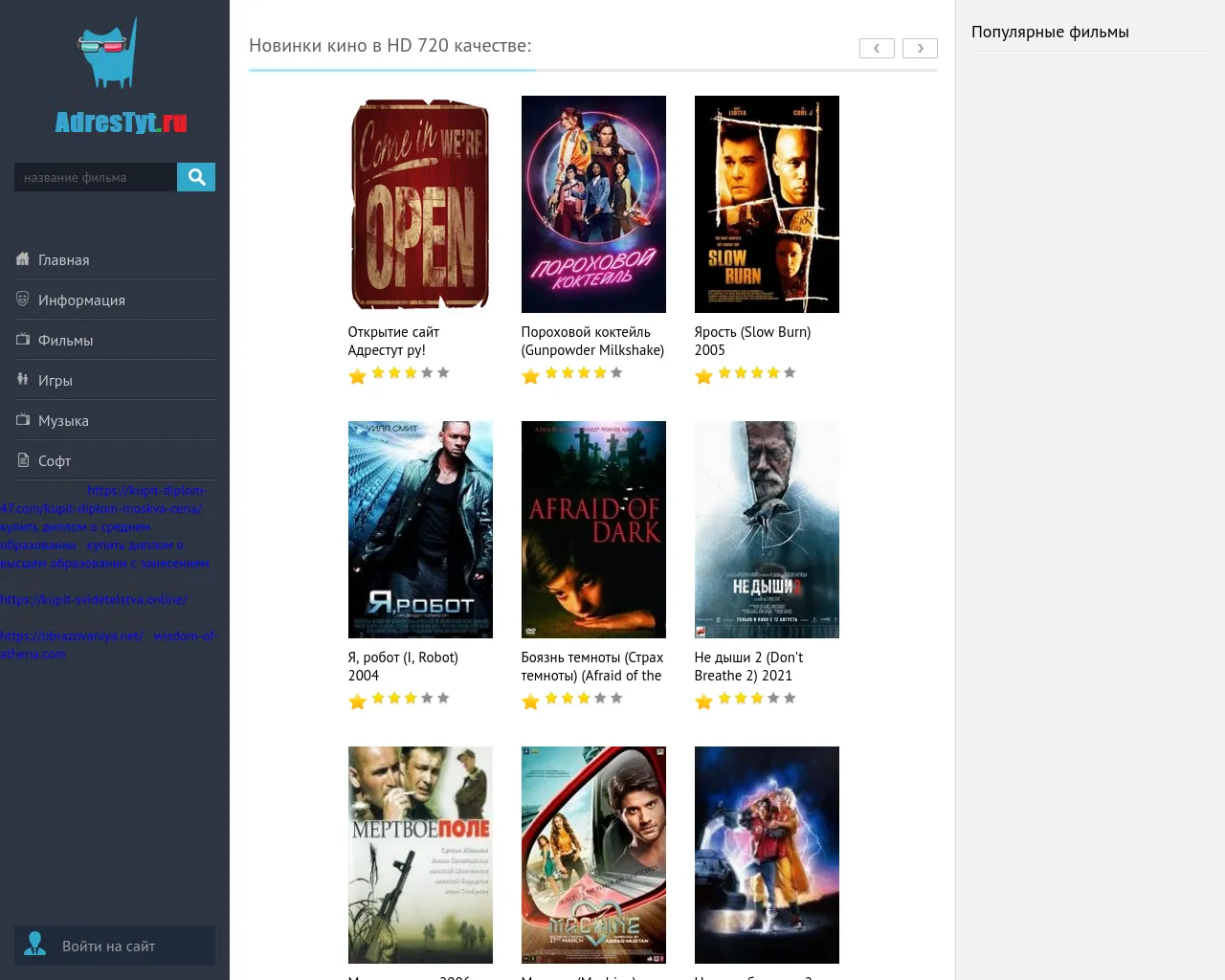Open the Главная menu item
1225x980 pixels.
(x=115, y=259)
